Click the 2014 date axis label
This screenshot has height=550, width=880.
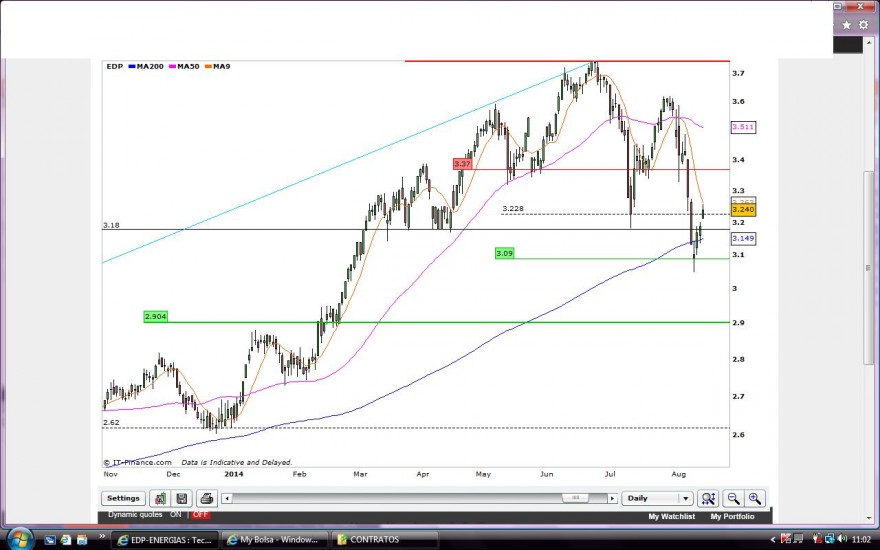(233, 474)
